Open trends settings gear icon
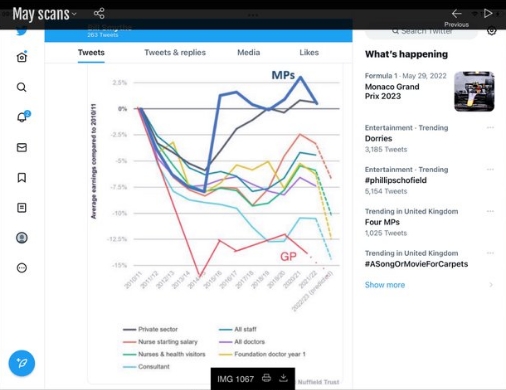 tap(492, 31)
